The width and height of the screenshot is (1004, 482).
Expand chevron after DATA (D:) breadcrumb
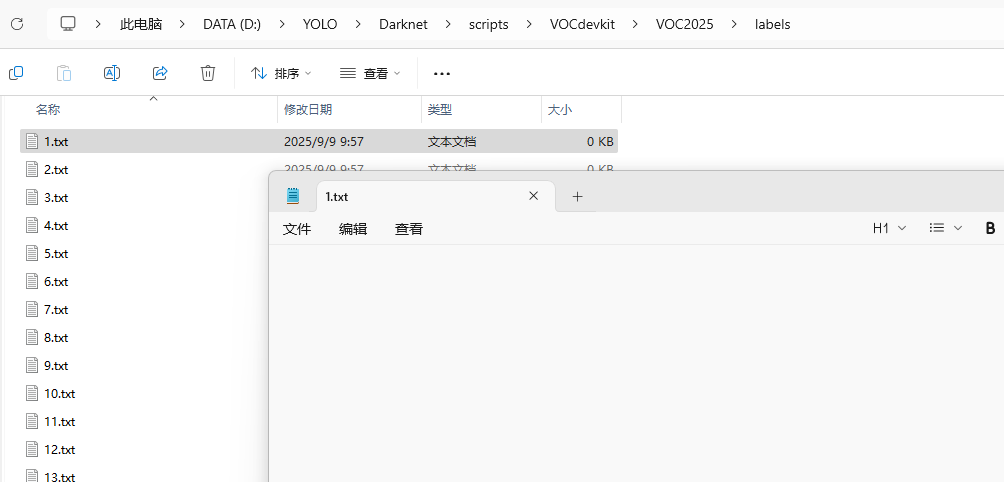point(282,24)
